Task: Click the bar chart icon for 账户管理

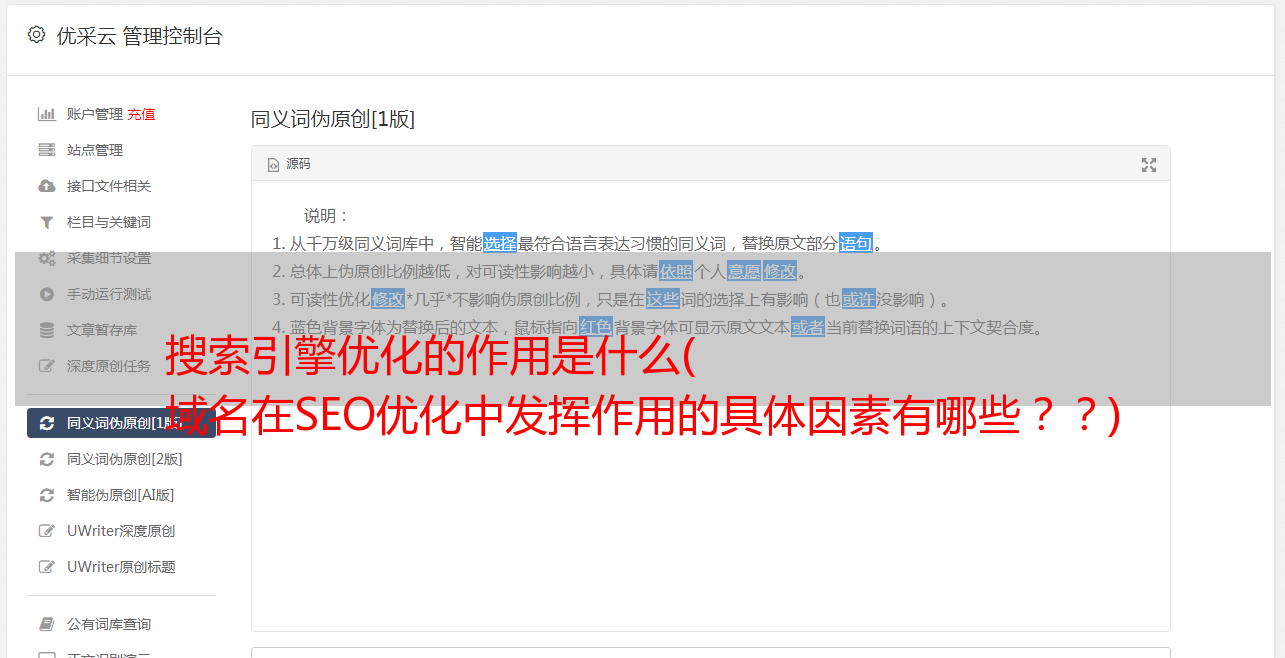Action: (x=46, y=114)
